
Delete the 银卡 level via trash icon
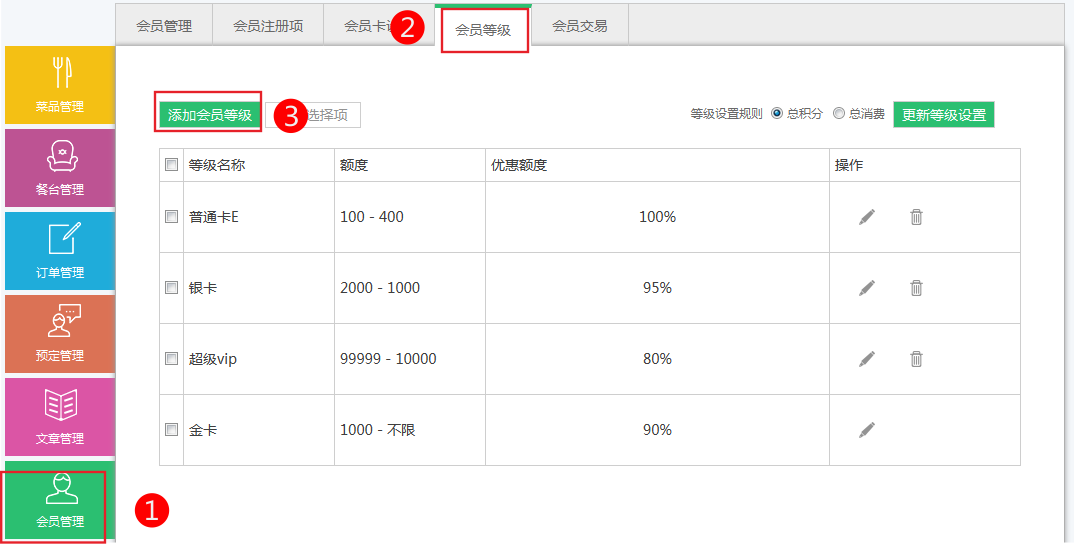916,288
